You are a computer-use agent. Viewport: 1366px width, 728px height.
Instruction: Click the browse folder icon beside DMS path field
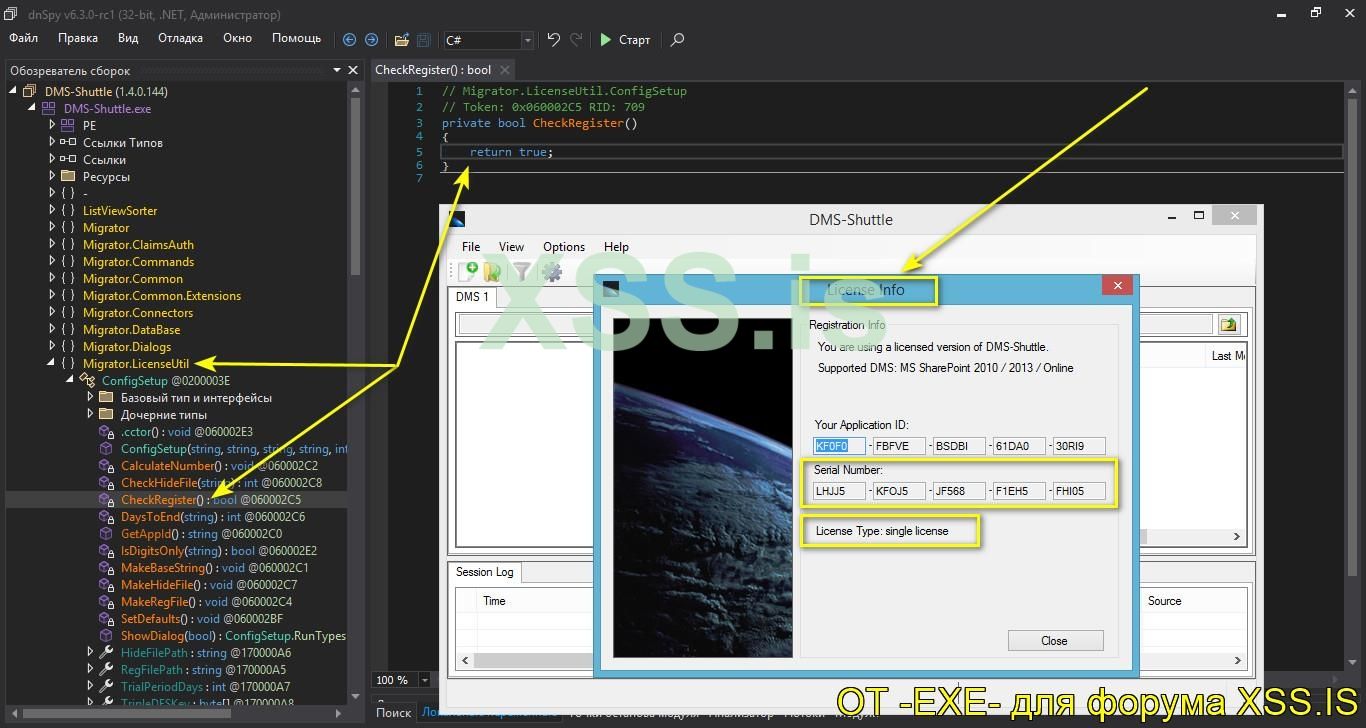point(1228,324)
